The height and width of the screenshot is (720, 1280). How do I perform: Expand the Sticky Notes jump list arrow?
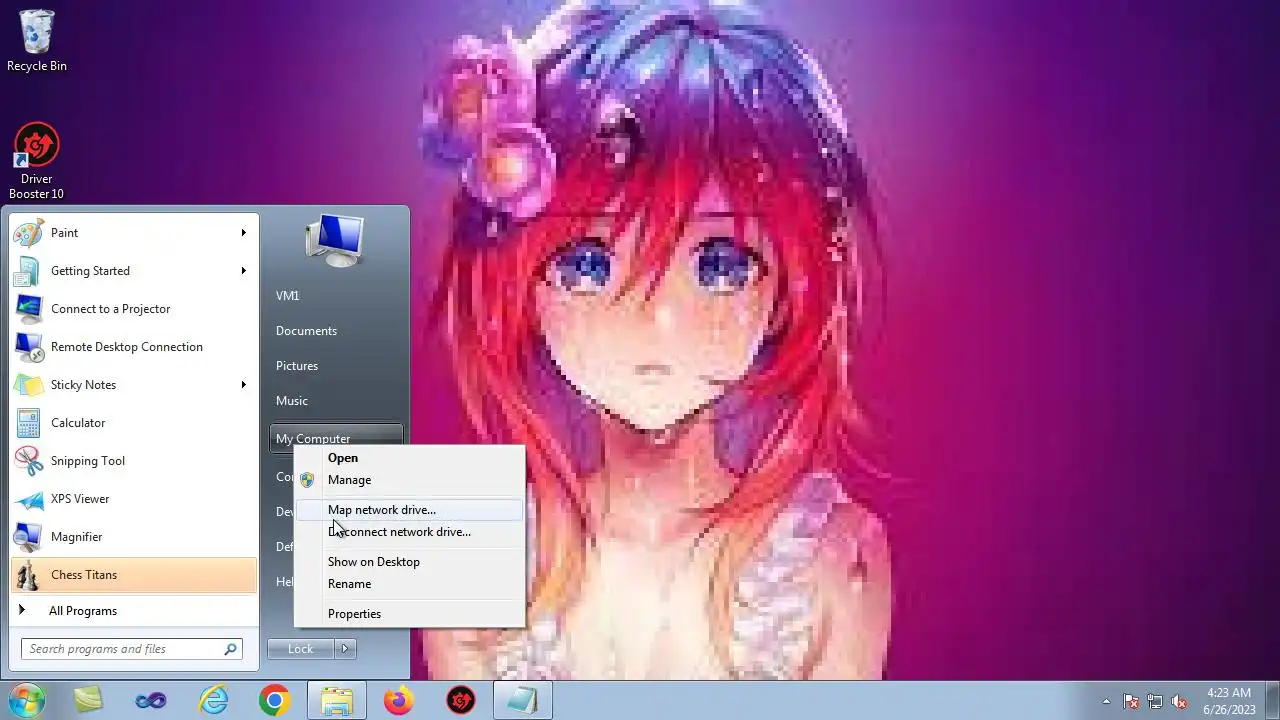coord(243,385)
